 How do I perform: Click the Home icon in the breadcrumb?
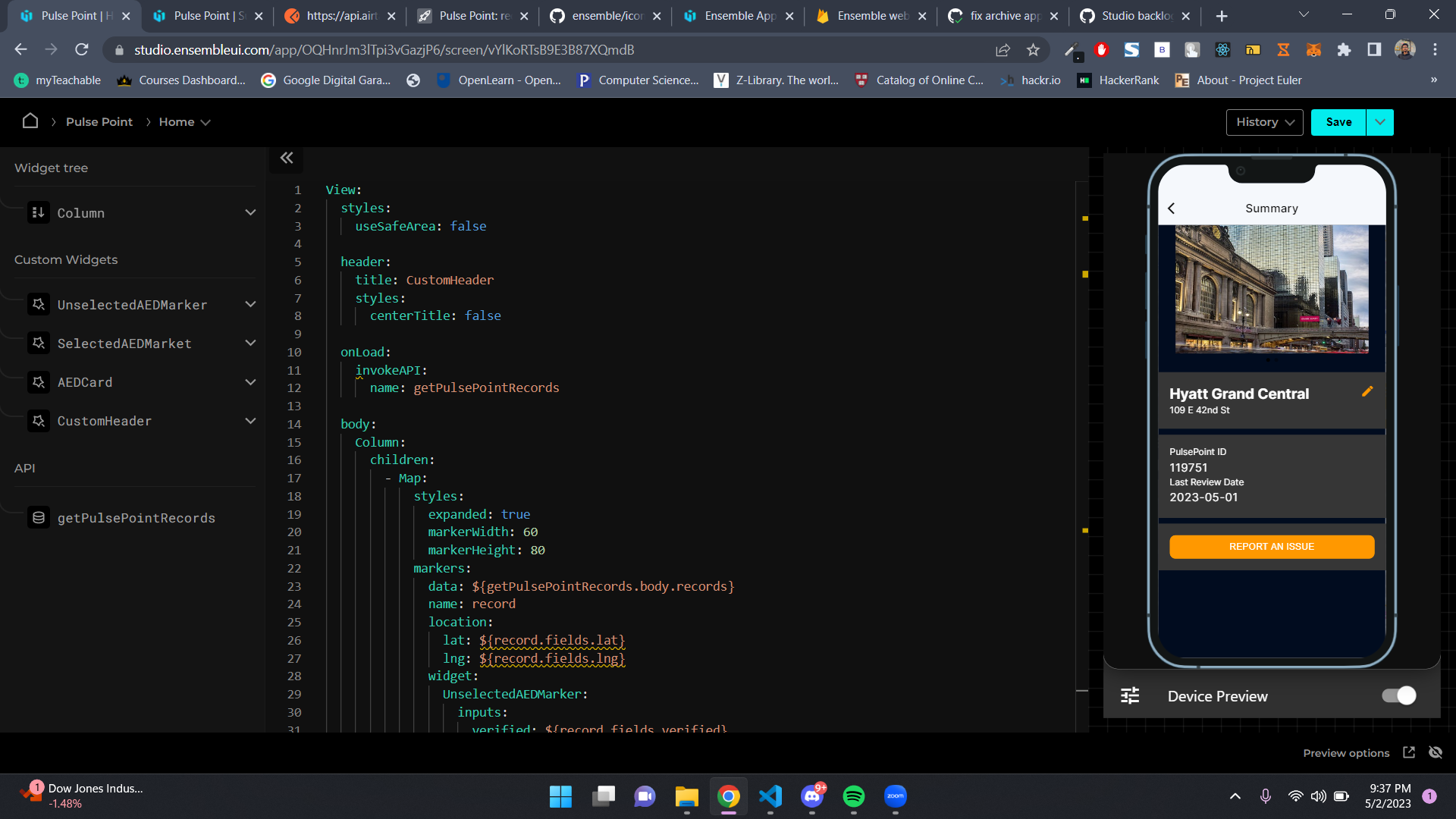30,121
